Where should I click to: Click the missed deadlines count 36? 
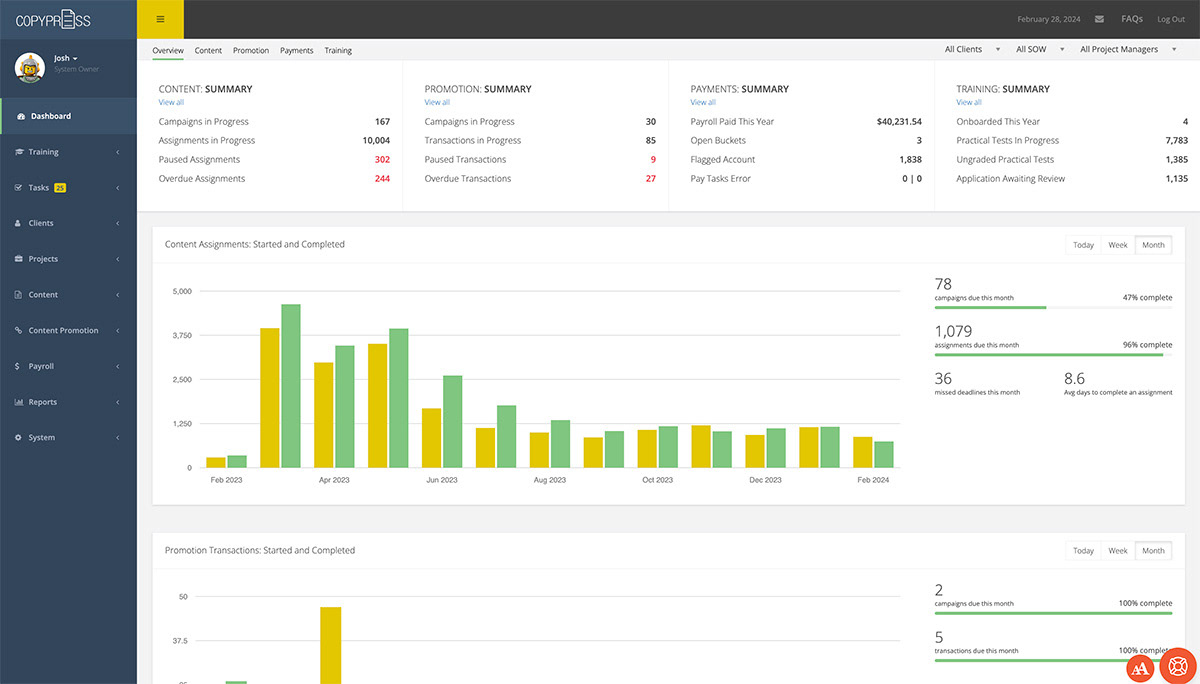[943, 378]
